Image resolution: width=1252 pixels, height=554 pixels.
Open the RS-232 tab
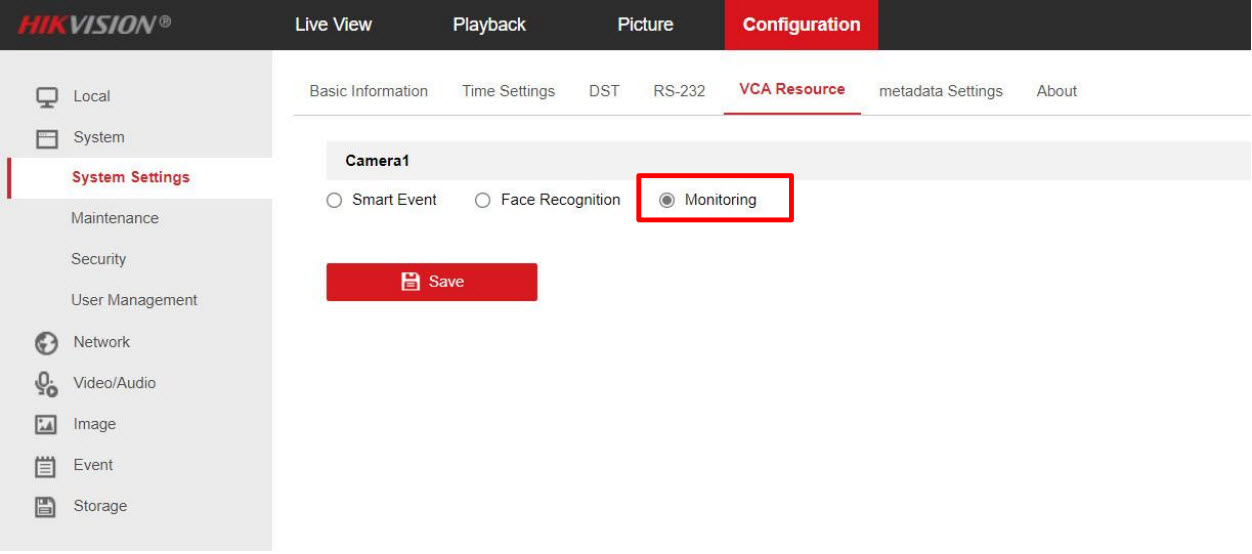pos(679,91)
